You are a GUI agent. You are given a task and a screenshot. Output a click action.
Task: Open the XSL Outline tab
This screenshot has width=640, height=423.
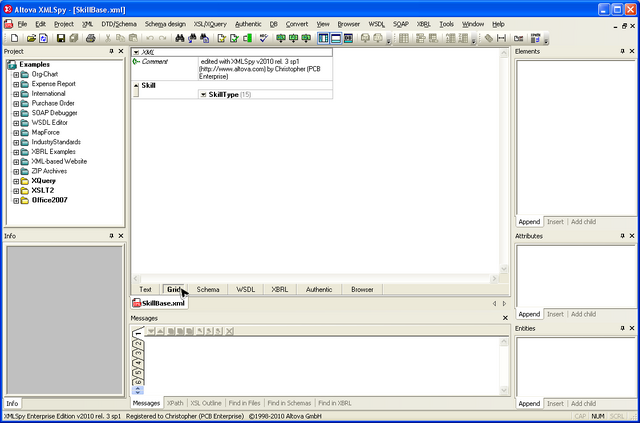click(x=206, y=403)
